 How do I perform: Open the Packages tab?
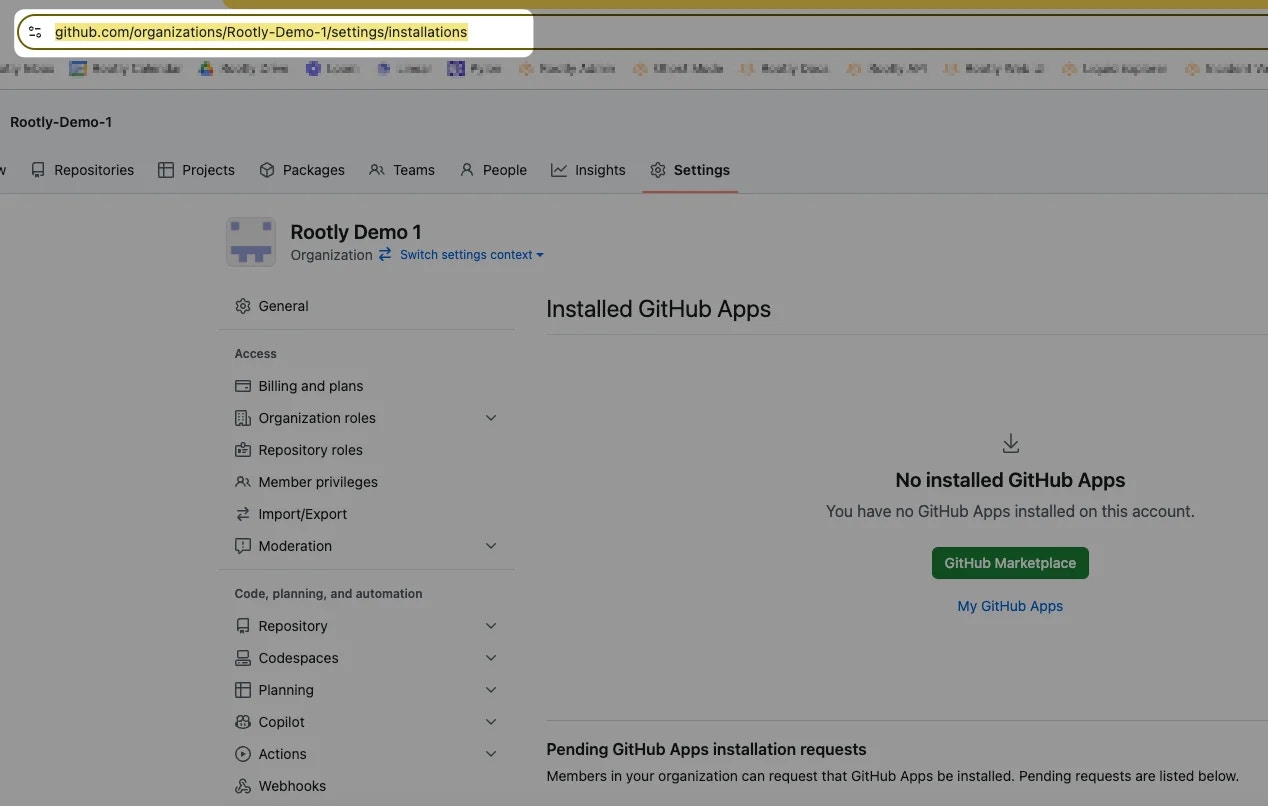(x=302, y=170)
